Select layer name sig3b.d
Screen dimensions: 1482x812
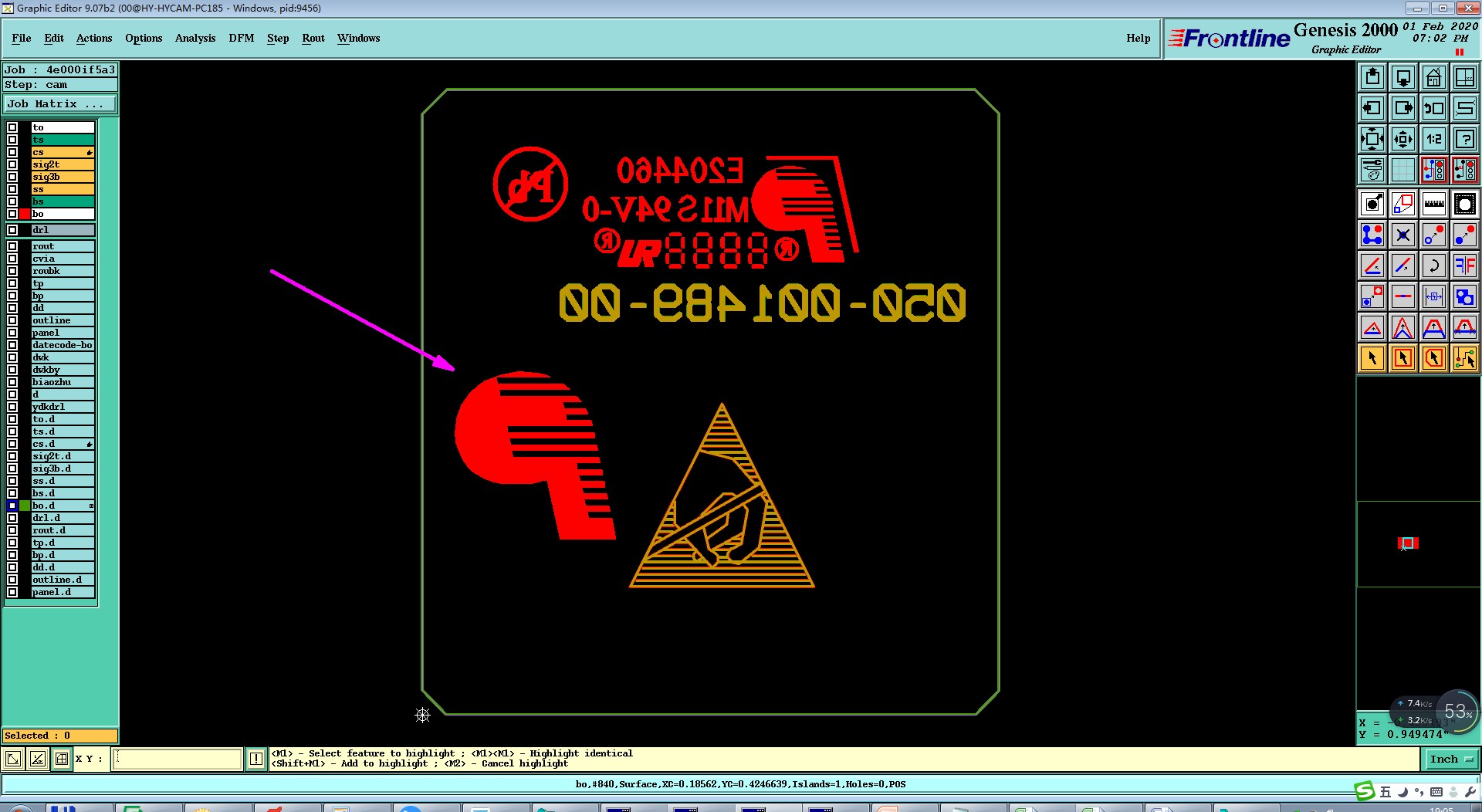63,469
